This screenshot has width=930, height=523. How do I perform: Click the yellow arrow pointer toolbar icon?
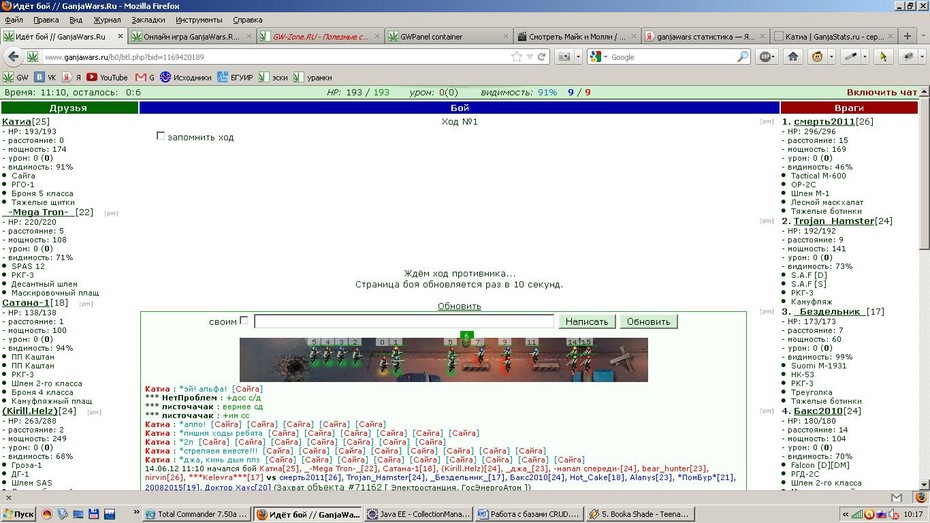[x=883, y=57]
